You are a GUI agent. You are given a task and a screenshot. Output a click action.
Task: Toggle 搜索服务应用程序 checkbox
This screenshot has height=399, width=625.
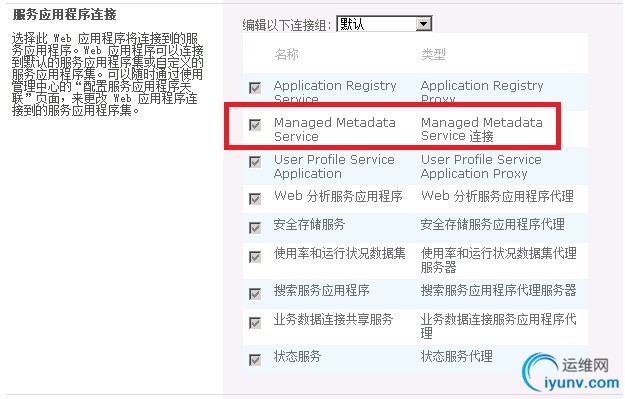pos(255,294)
